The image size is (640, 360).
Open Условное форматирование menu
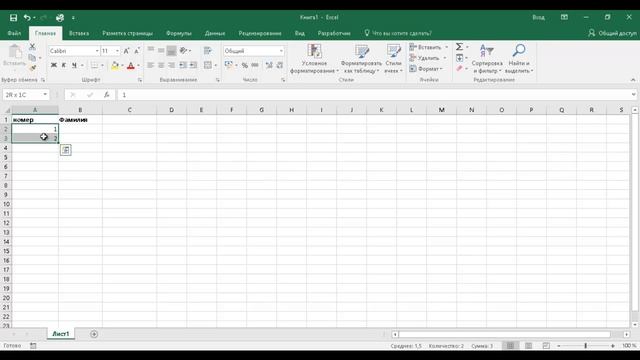click(314, 59)
